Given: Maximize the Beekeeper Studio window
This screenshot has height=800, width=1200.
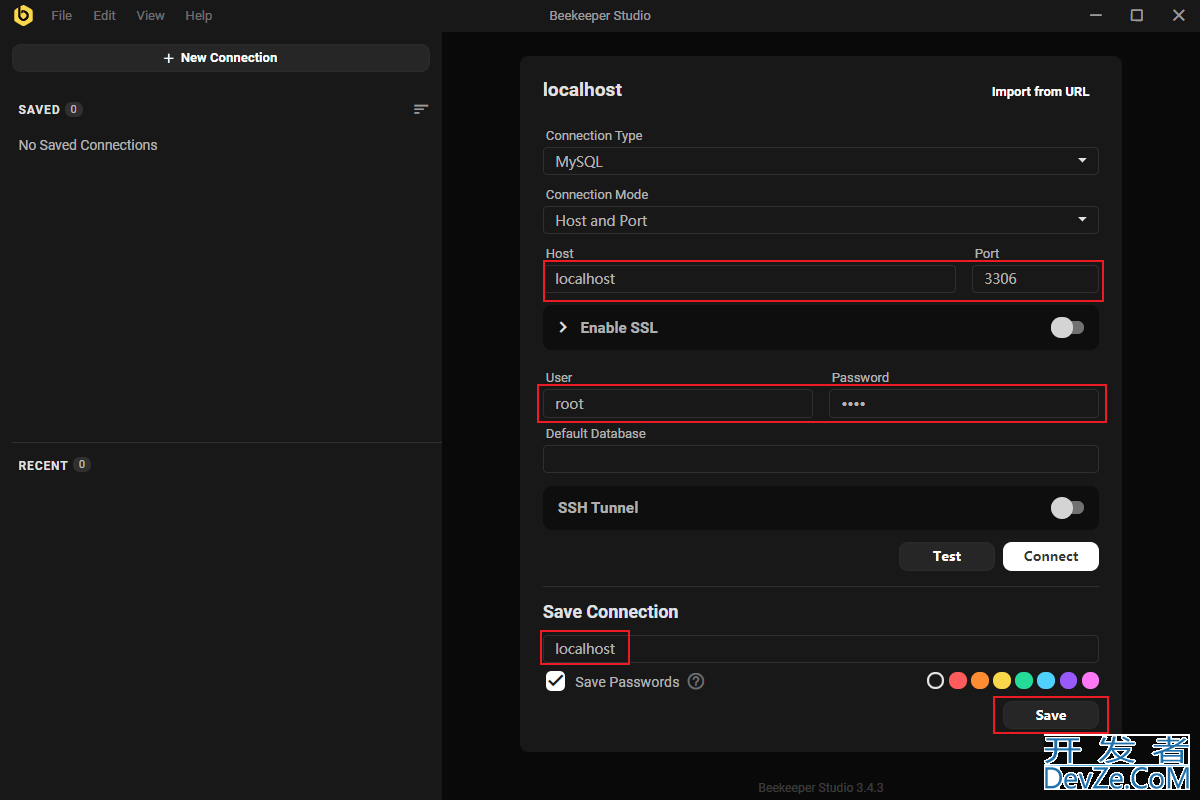Looking at the screenshot, I should pos(1137,15).
